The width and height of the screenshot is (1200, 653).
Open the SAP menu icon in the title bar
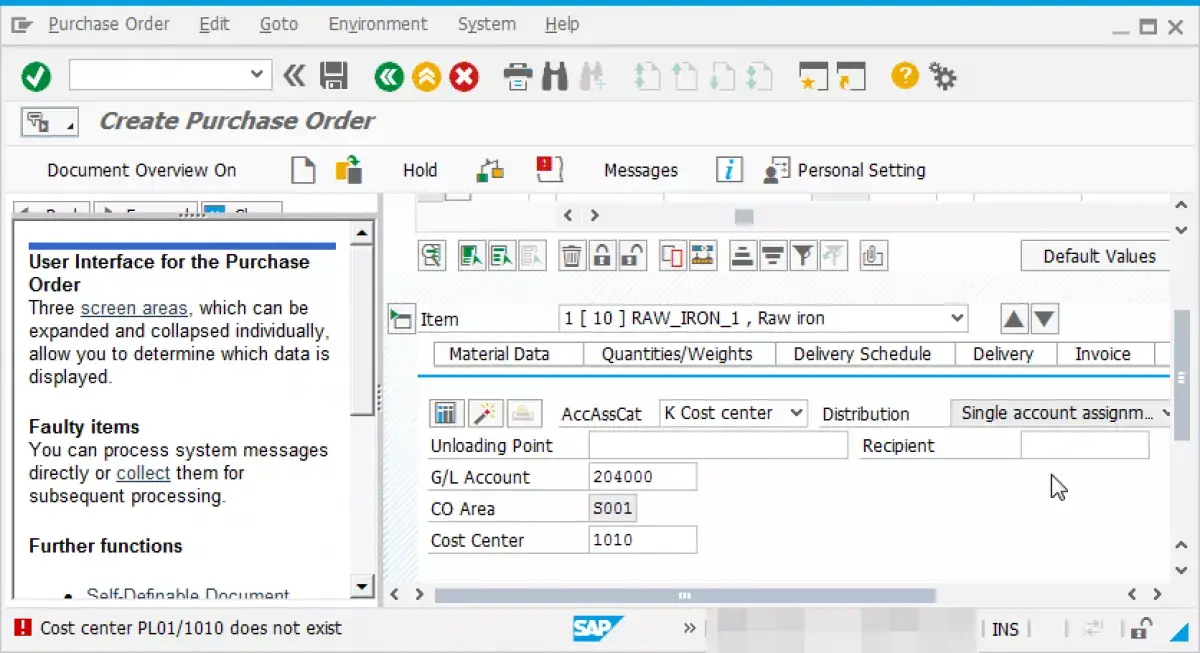point(22,25)
